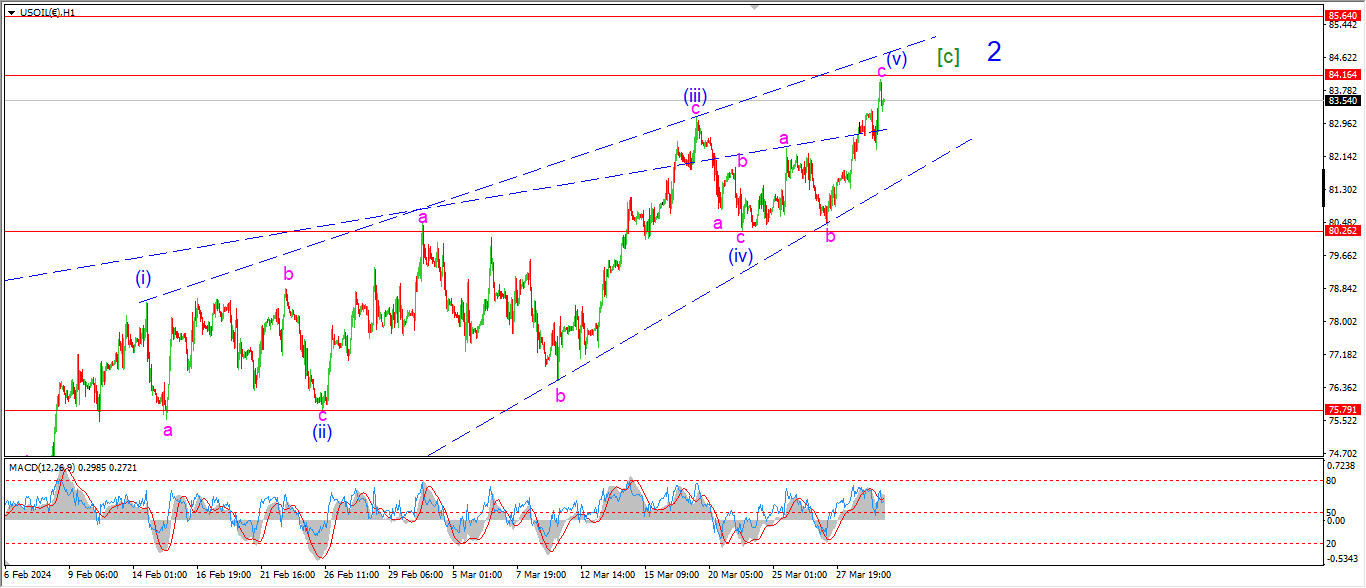The height and width of the screenshot is (588, 1366).
Task: Select the blue (i) wave label
Action: (x=144, y=279)
